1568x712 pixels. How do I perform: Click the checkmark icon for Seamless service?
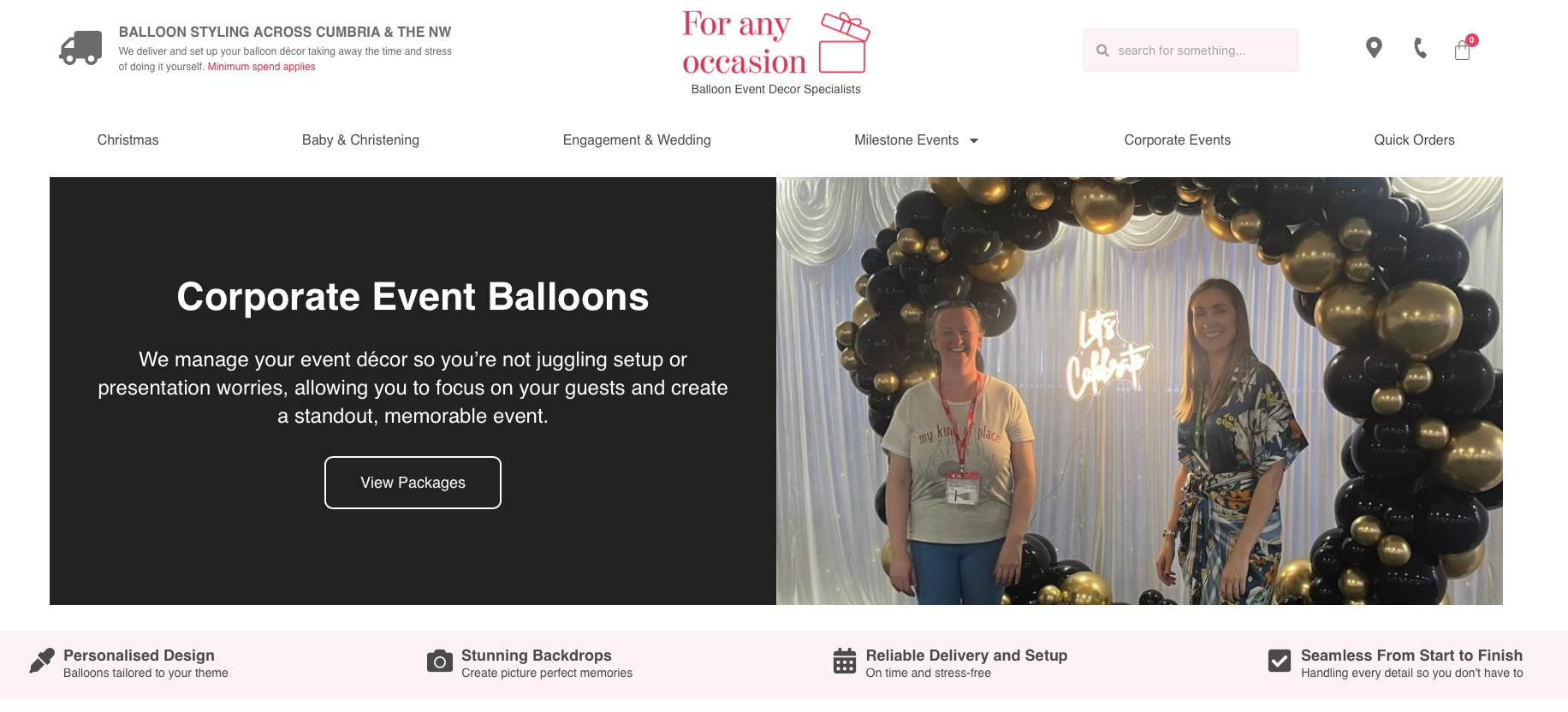point(1280,661)
